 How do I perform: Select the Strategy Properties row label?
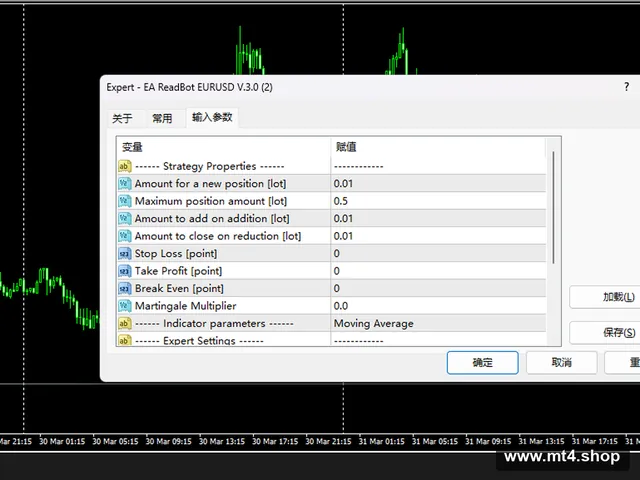pyautogui.click(x=209, y=166)
